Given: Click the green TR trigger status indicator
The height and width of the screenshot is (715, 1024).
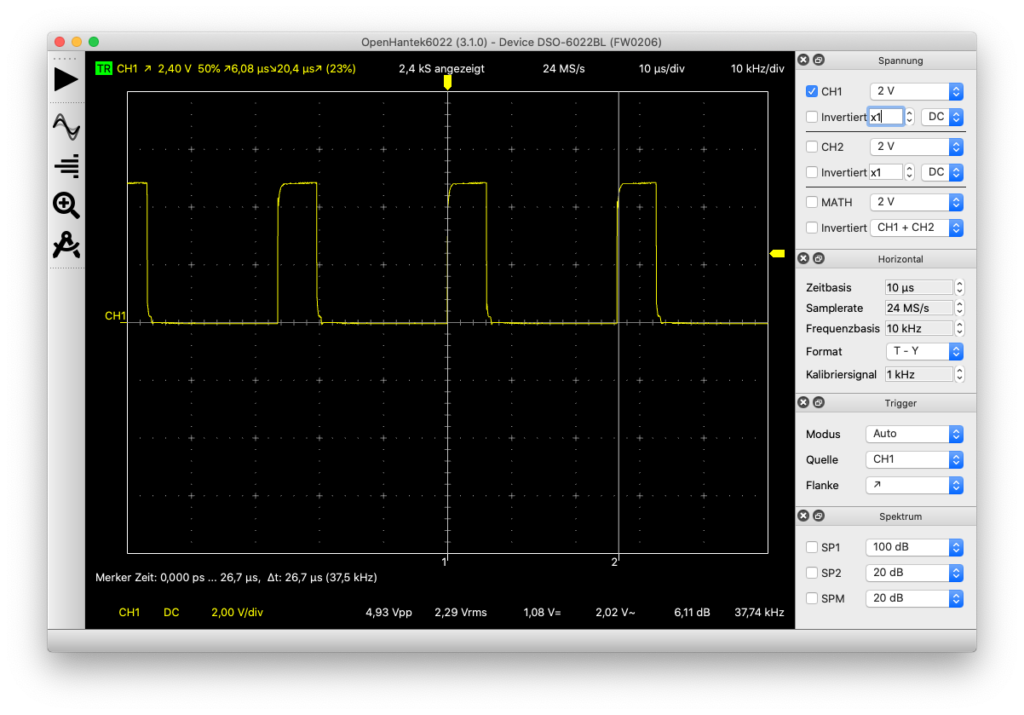Looking at the screenshot, I should click(104, 69).
